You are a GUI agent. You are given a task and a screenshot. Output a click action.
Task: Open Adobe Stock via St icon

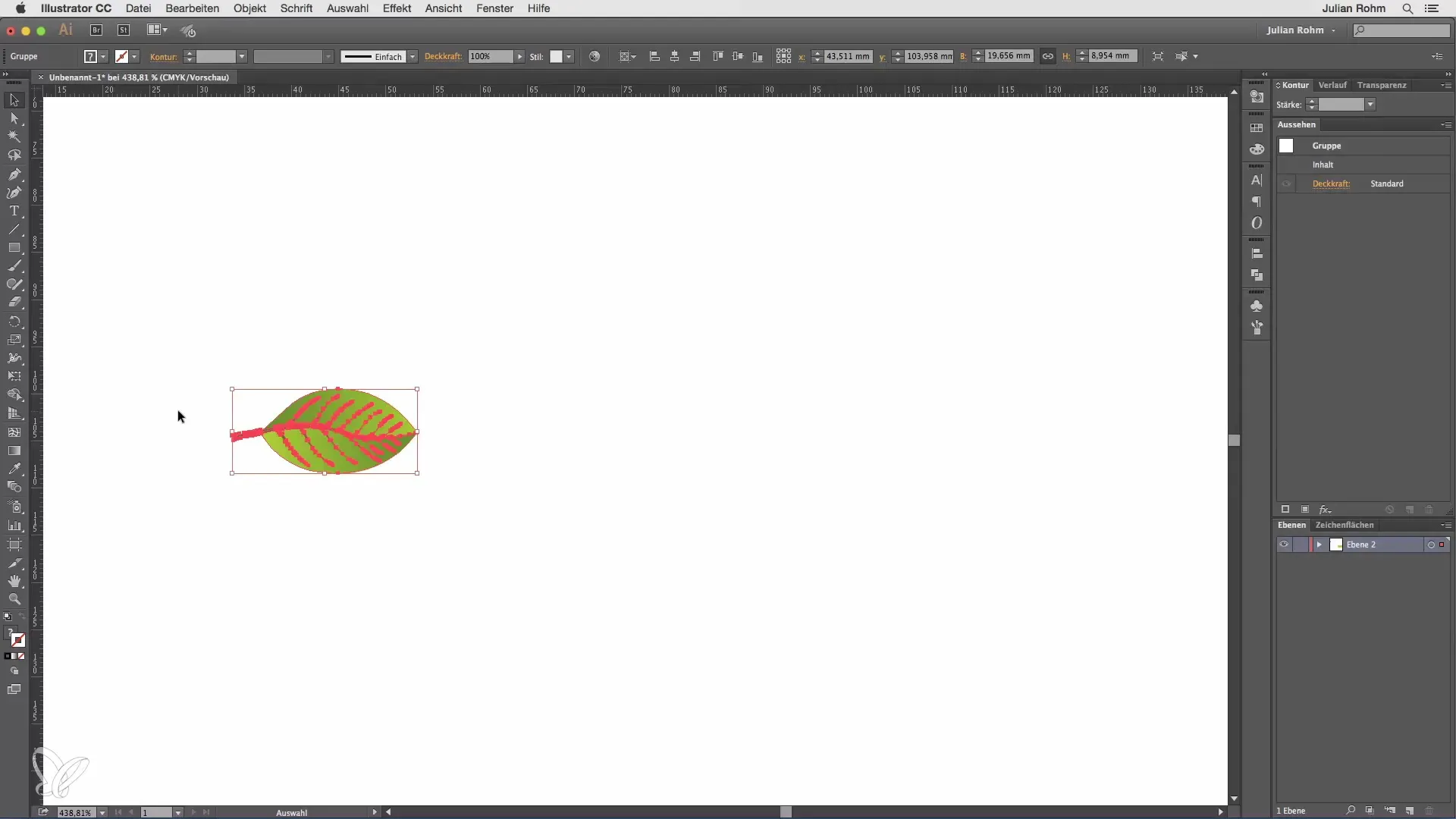pyautogui.click(x=124, y=30)
